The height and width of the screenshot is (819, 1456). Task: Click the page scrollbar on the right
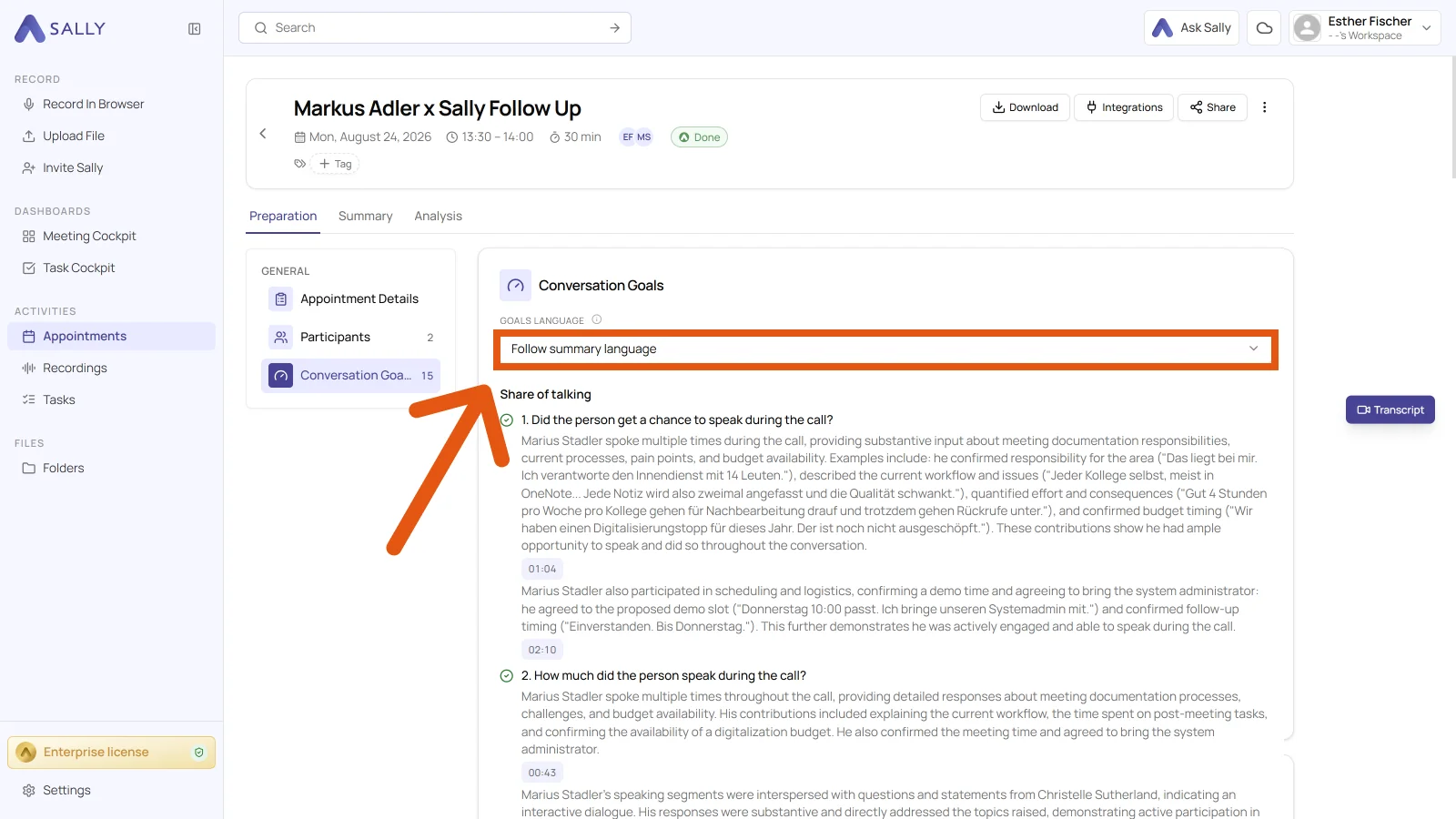click(x=1453, y=118)
